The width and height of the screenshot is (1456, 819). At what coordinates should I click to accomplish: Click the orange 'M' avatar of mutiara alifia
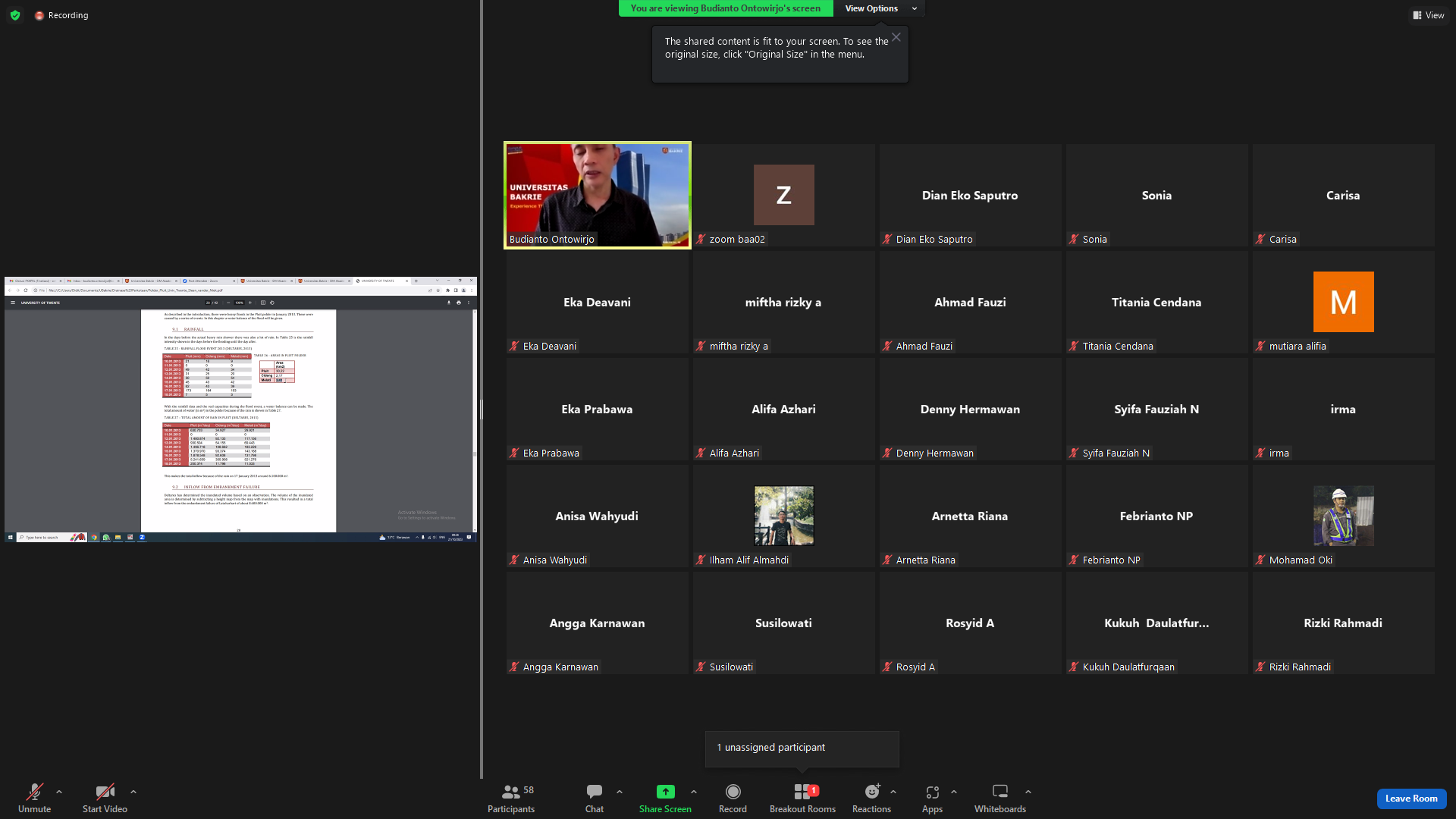pyautogui.click(x=1344, y=302)
